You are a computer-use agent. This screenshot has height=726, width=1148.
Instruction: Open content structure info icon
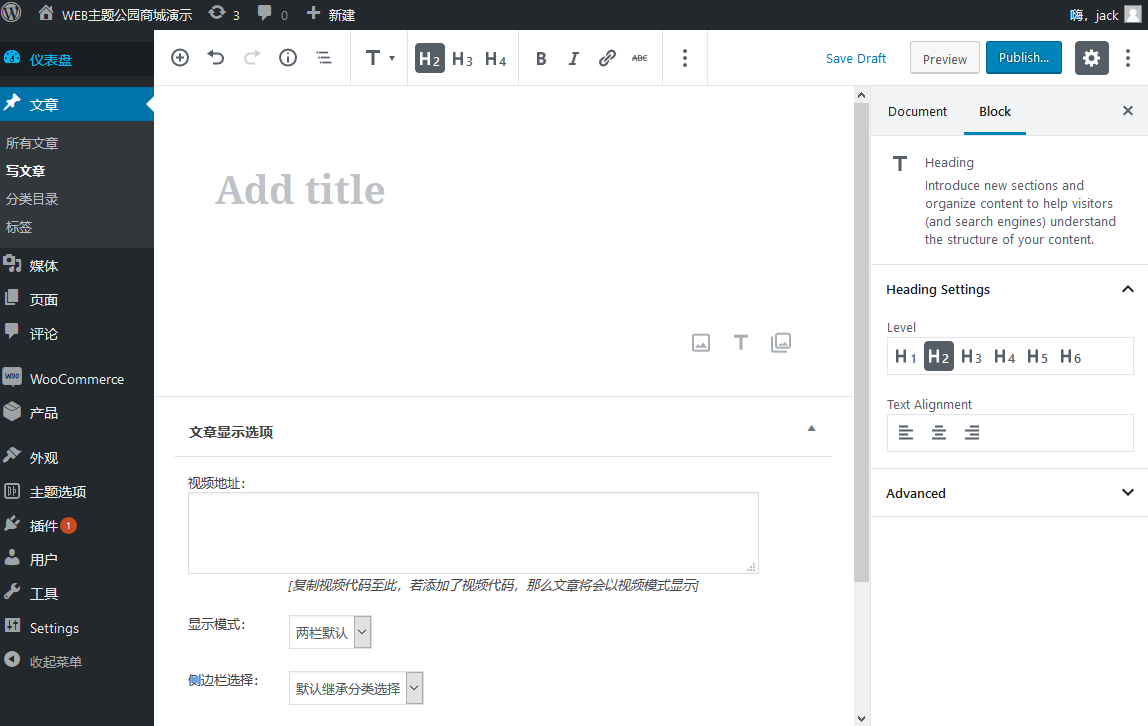point(287,57)
